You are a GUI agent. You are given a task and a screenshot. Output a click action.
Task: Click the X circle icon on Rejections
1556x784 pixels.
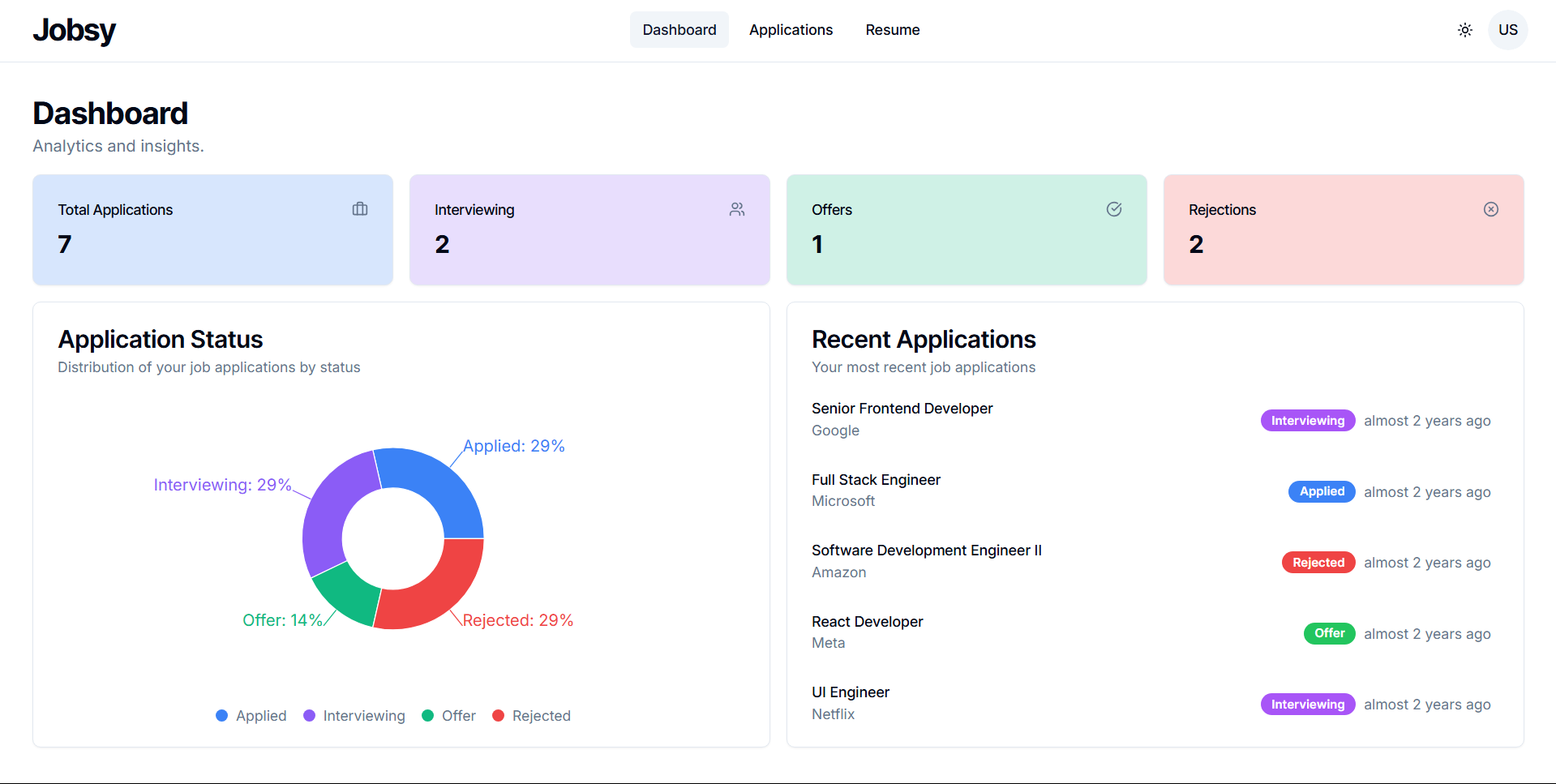click(1490, 209)
